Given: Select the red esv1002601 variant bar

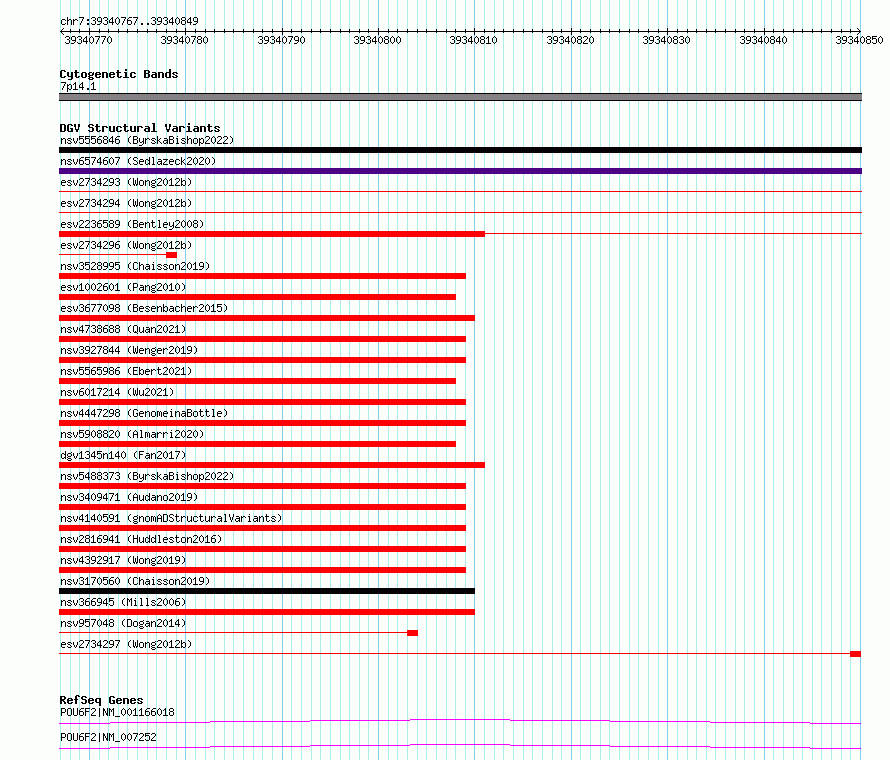Looking at the screenshot, I should (257, 297).
